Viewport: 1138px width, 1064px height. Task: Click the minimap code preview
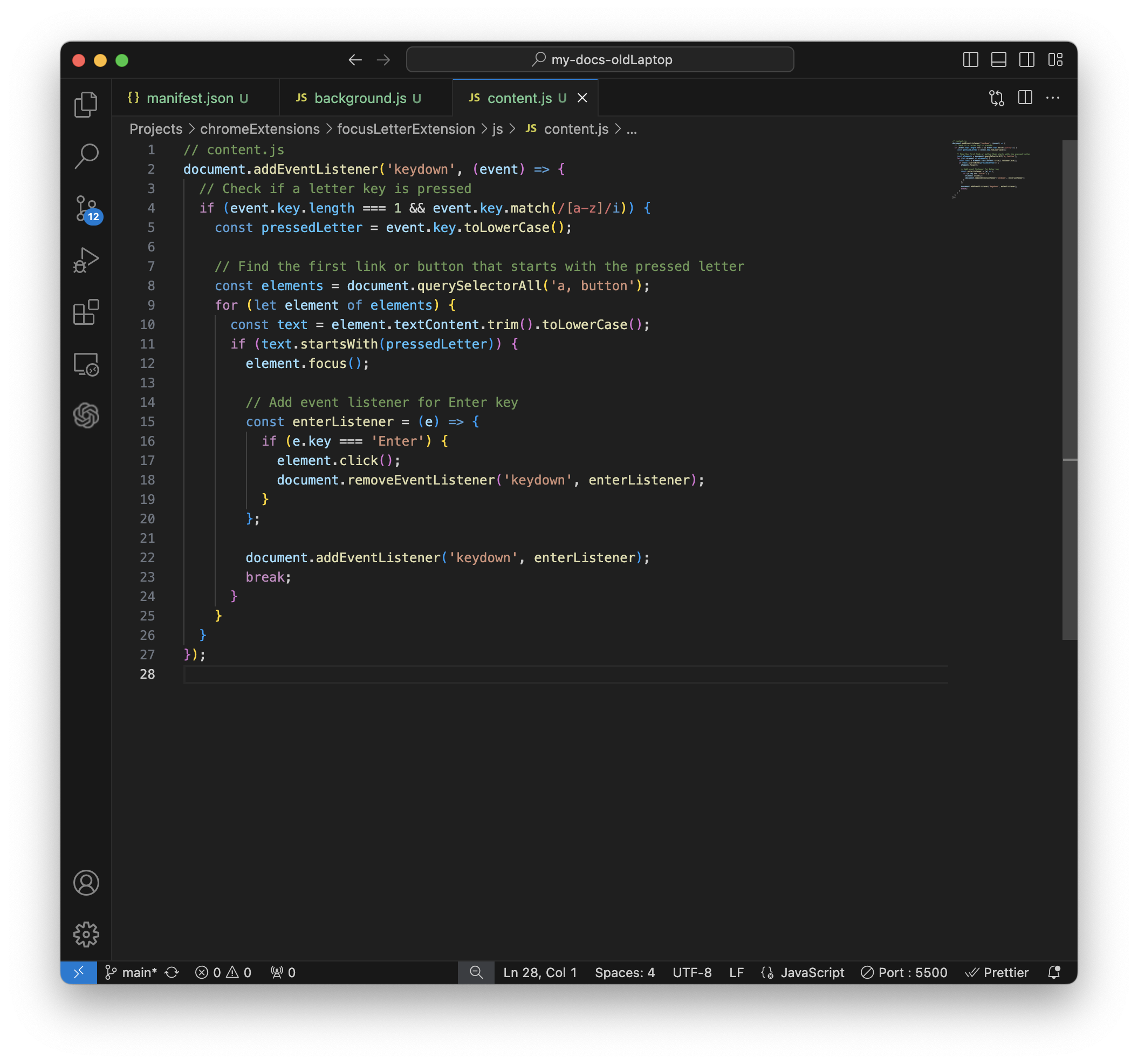click(991, 169)
